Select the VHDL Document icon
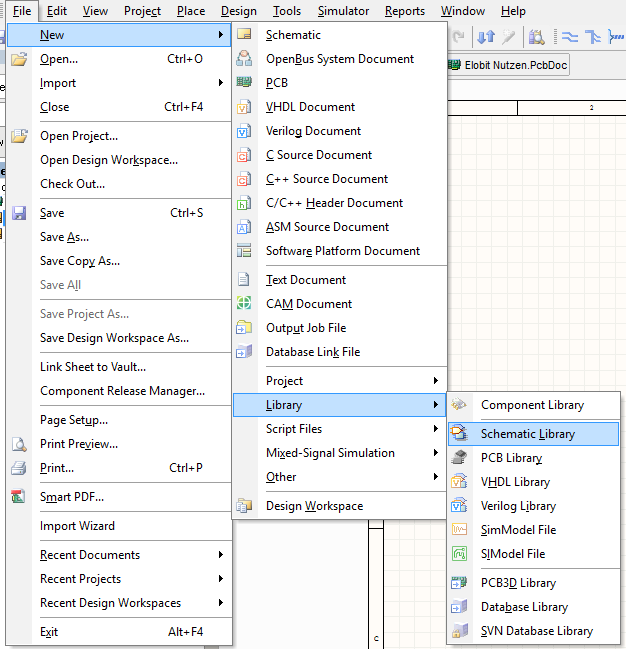Image resolution: width=626 pixels, height=649 pixels. pyautogui.click(x=245, y=107)
